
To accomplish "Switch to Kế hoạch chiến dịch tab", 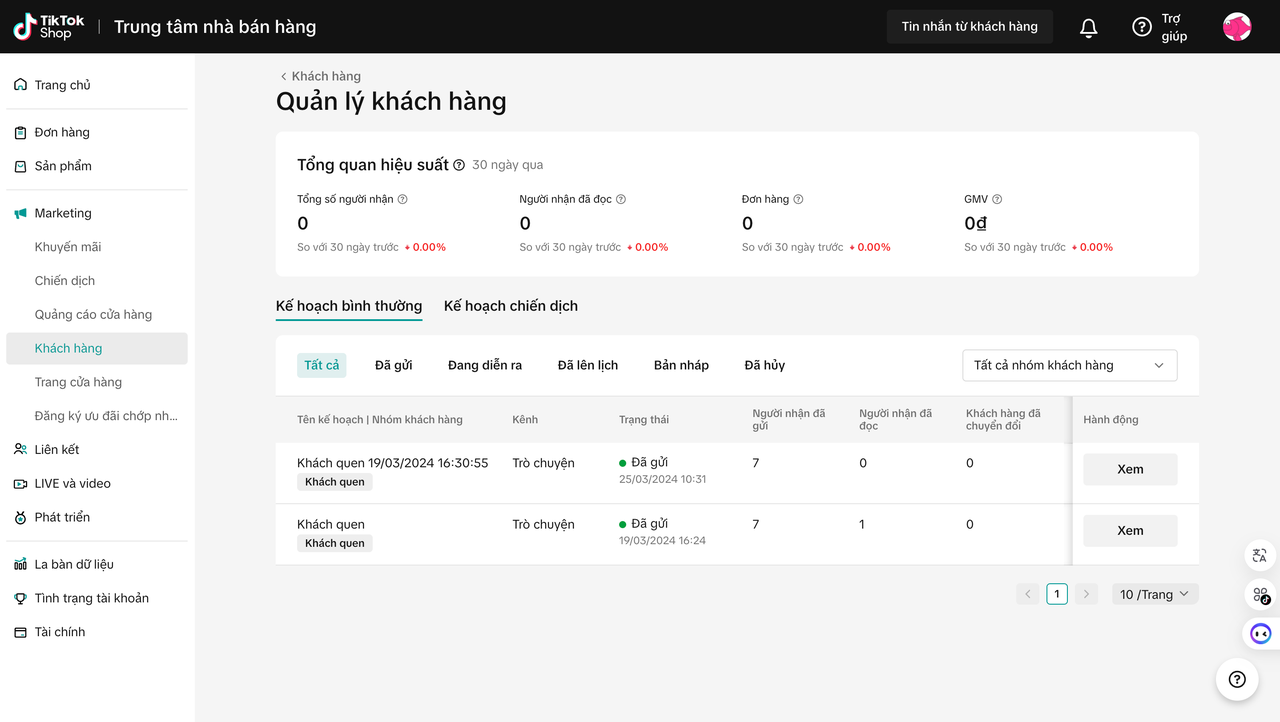I will (x=511, y=306).
